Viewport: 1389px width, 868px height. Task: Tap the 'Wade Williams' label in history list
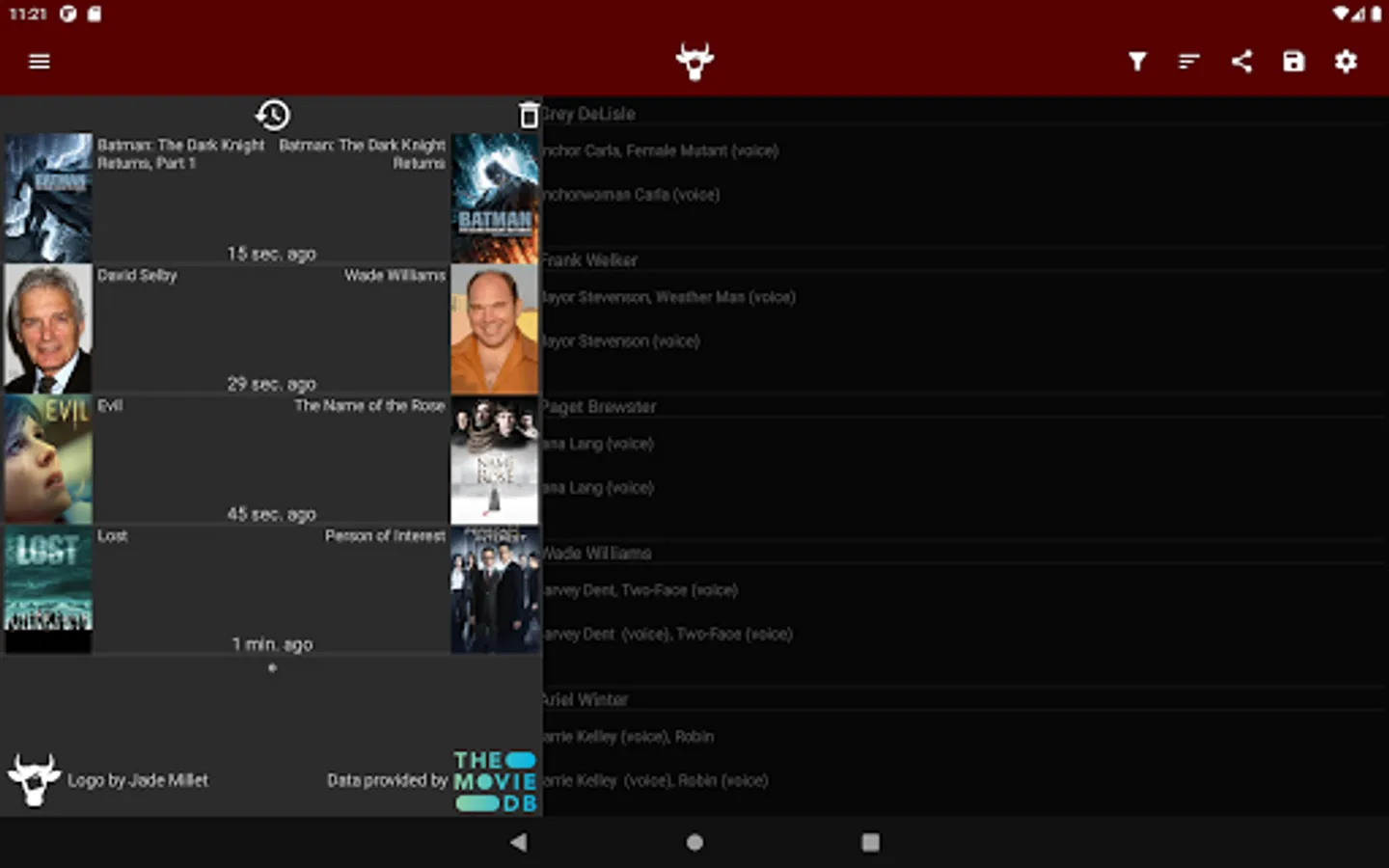[x=395, y=276]
